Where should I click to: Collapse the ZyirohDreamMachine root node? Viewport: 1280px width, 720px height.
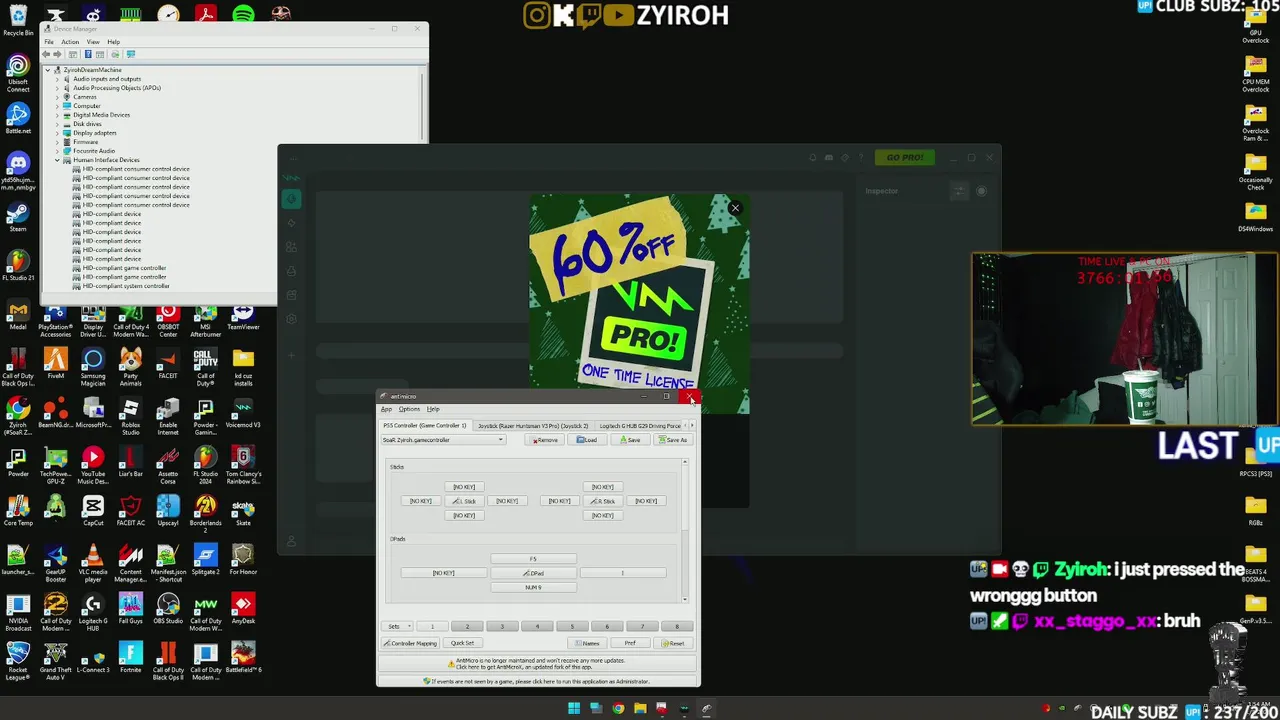tap(47, 70)
